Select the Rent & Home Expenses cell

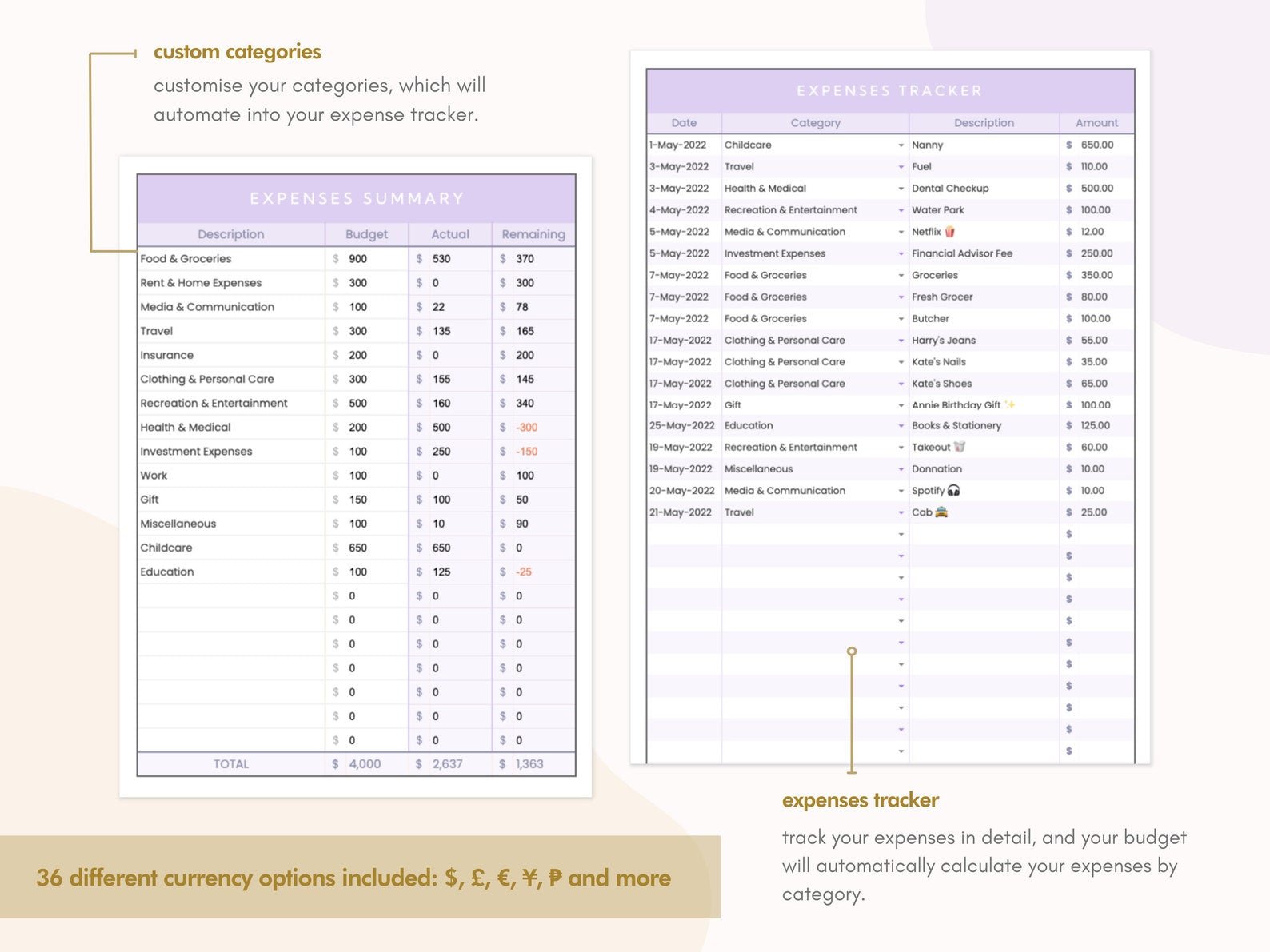pyautogui.click(x=231, y=283)
